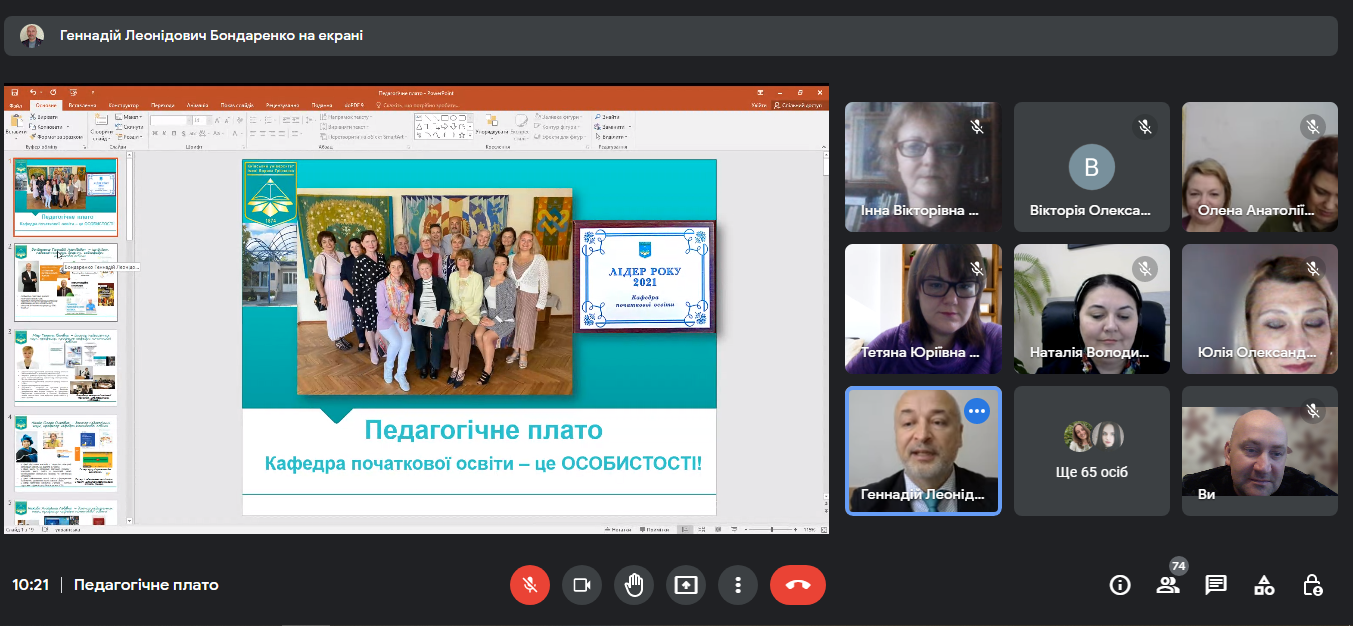Click the shared presentation slide area

coord(479,336)
